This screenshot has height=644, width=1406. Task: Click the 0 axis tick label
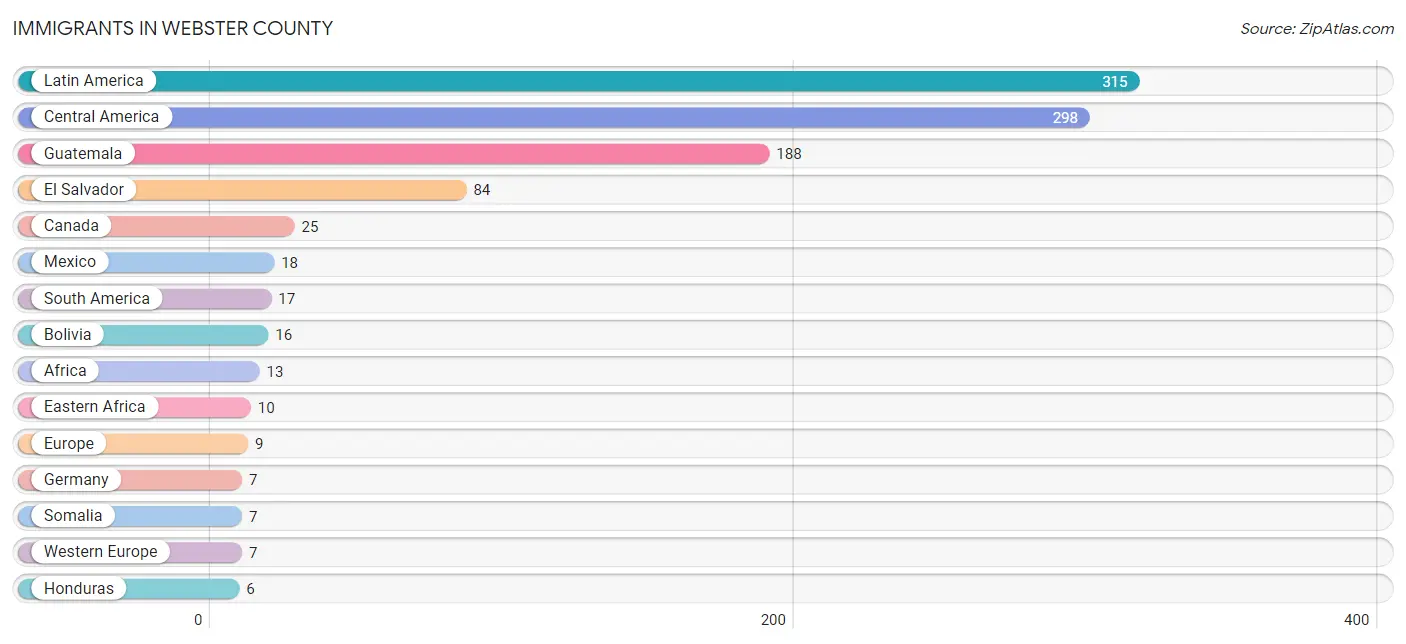198,620
